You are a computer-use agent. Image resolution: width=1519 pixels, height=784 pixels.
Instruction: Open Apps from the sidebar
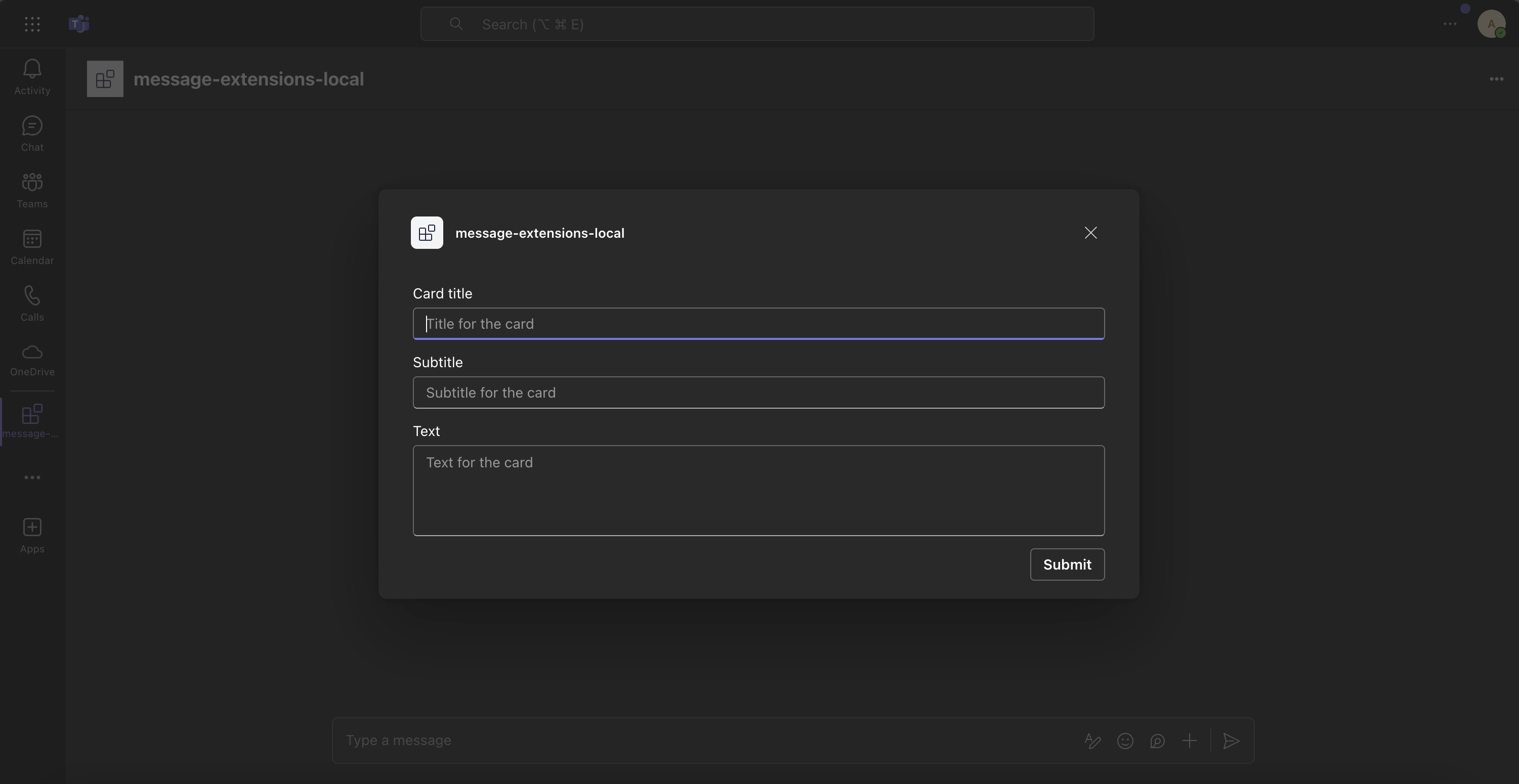pos(32,534)
